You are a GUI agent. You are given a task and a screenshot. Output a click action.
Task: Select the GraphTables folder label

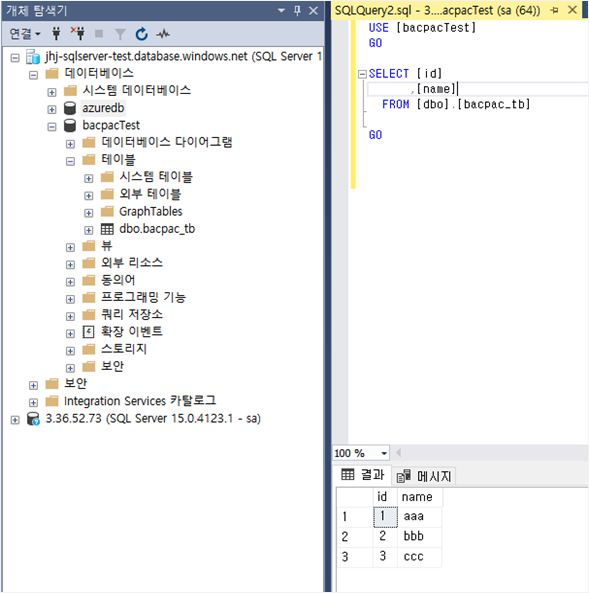coord(151,211)
